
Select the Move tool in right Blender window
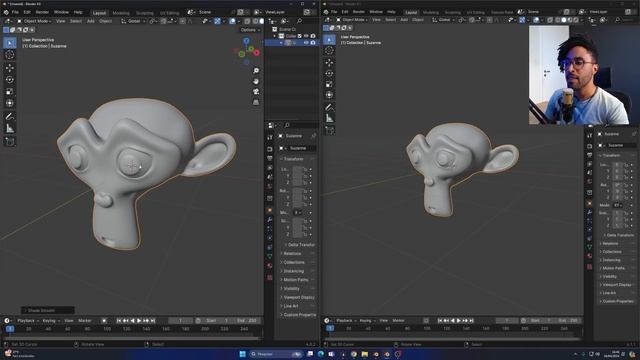[x=329, y=62]
